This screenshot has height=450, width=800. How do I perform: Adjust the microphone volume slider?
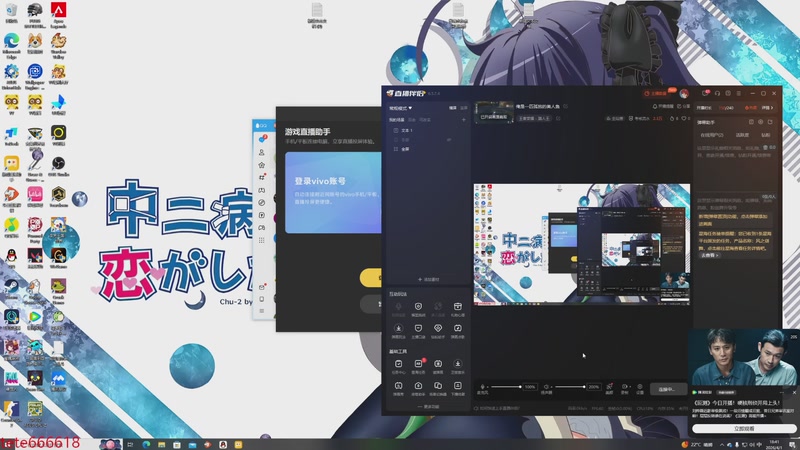point(505,387)
